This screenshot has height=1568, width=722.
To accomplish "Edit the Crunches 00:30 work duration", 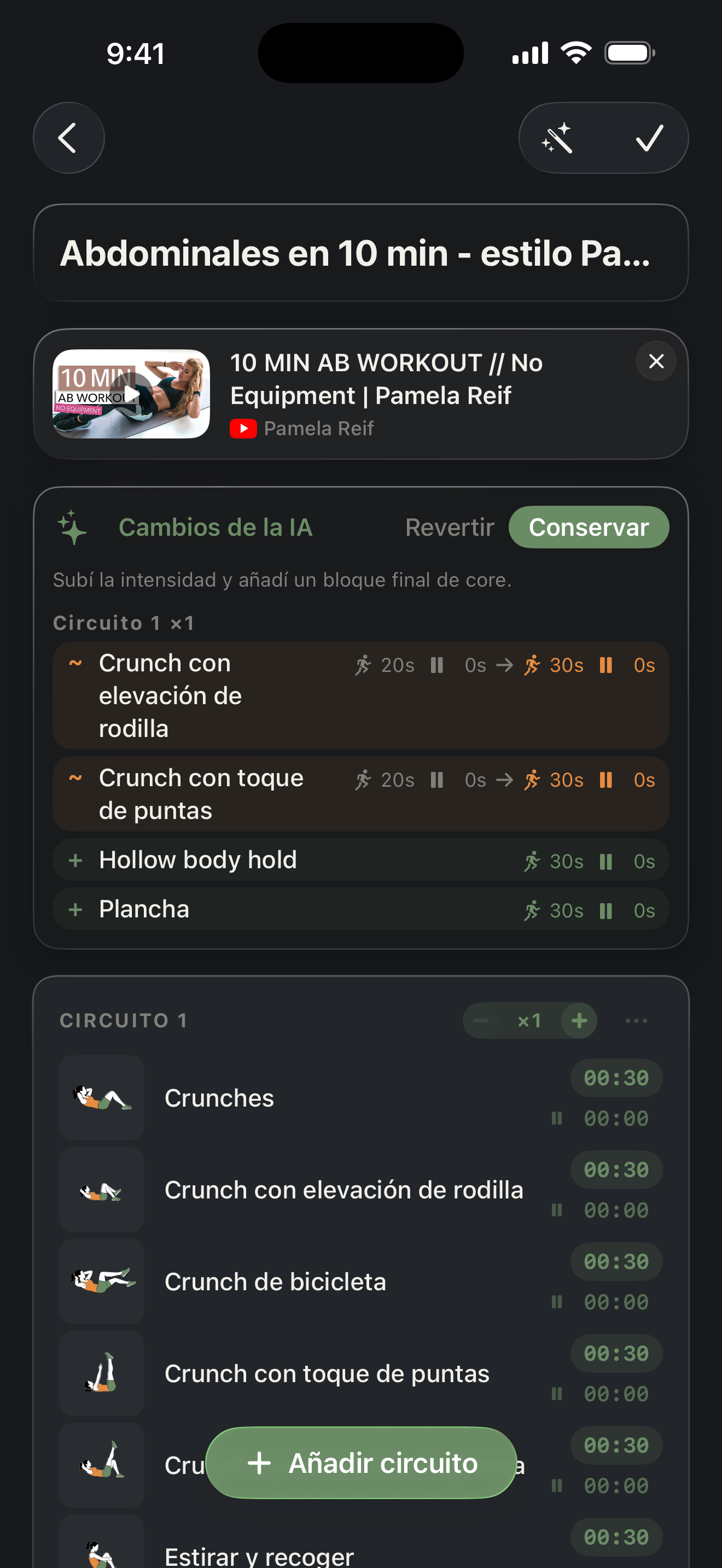I will (x=616, y=1078).
